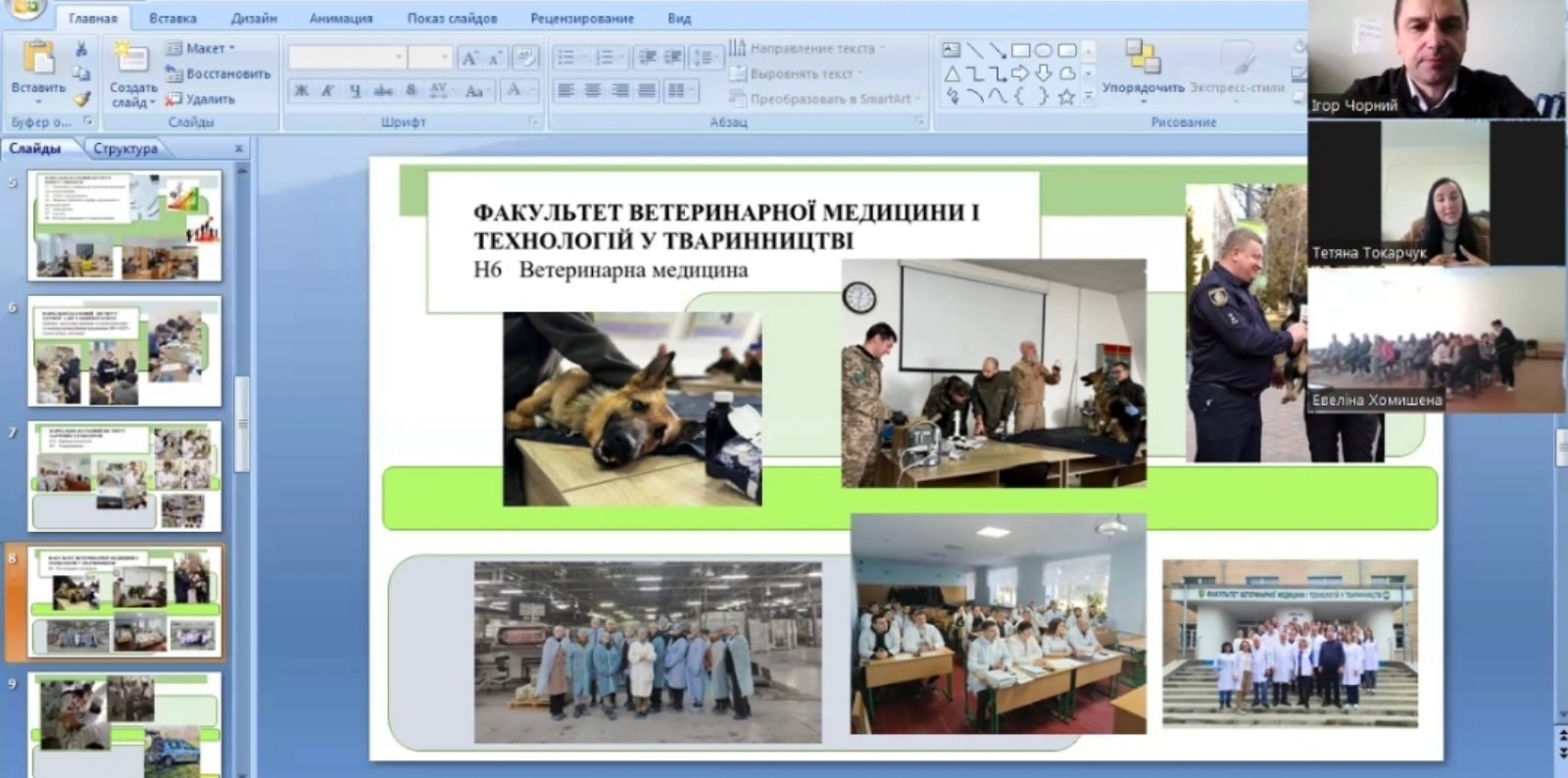
Task: Open the Макет layout dropdown
Action: click(202, 48)
